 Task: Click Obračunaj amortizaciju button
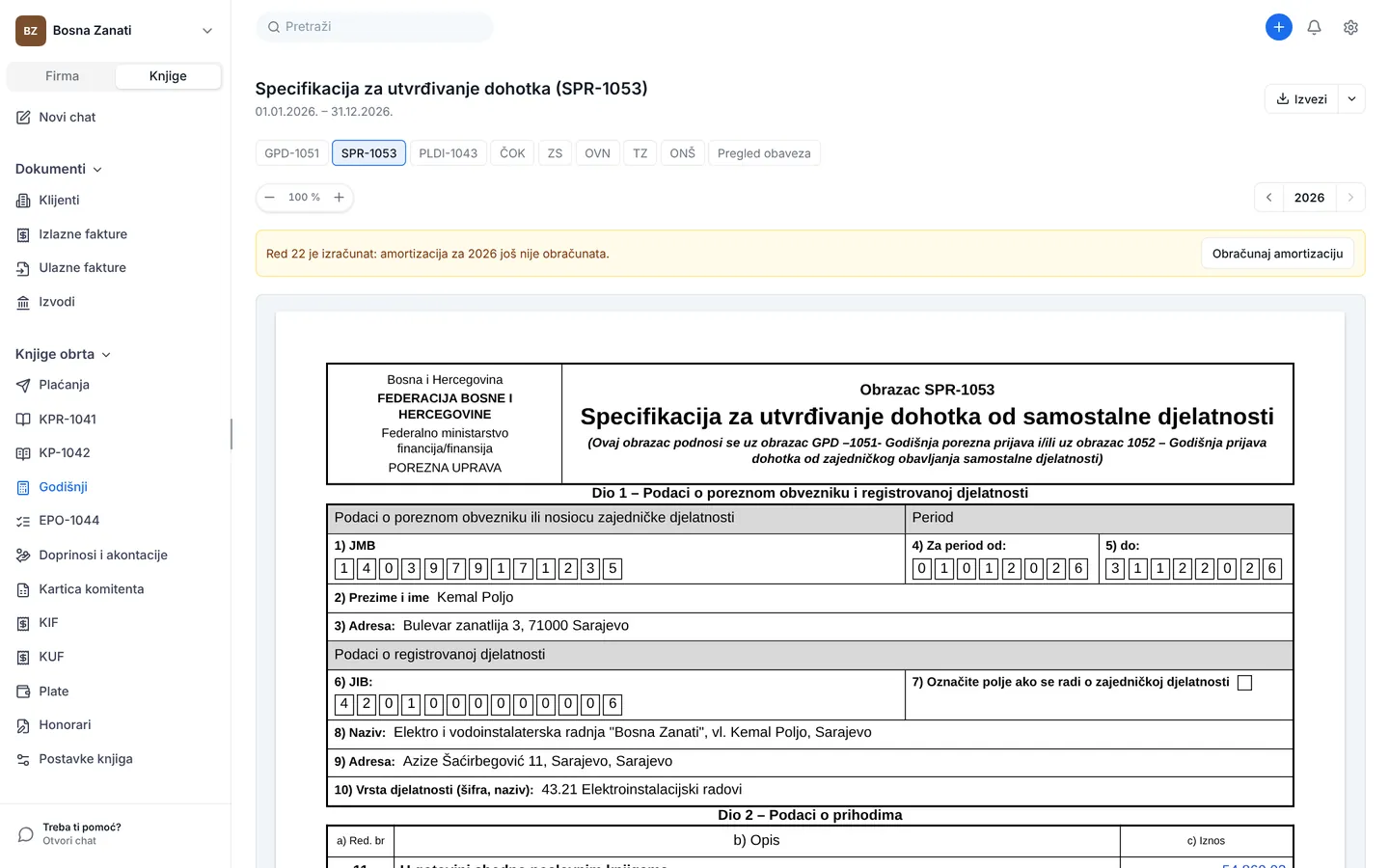pos(1277,254)
